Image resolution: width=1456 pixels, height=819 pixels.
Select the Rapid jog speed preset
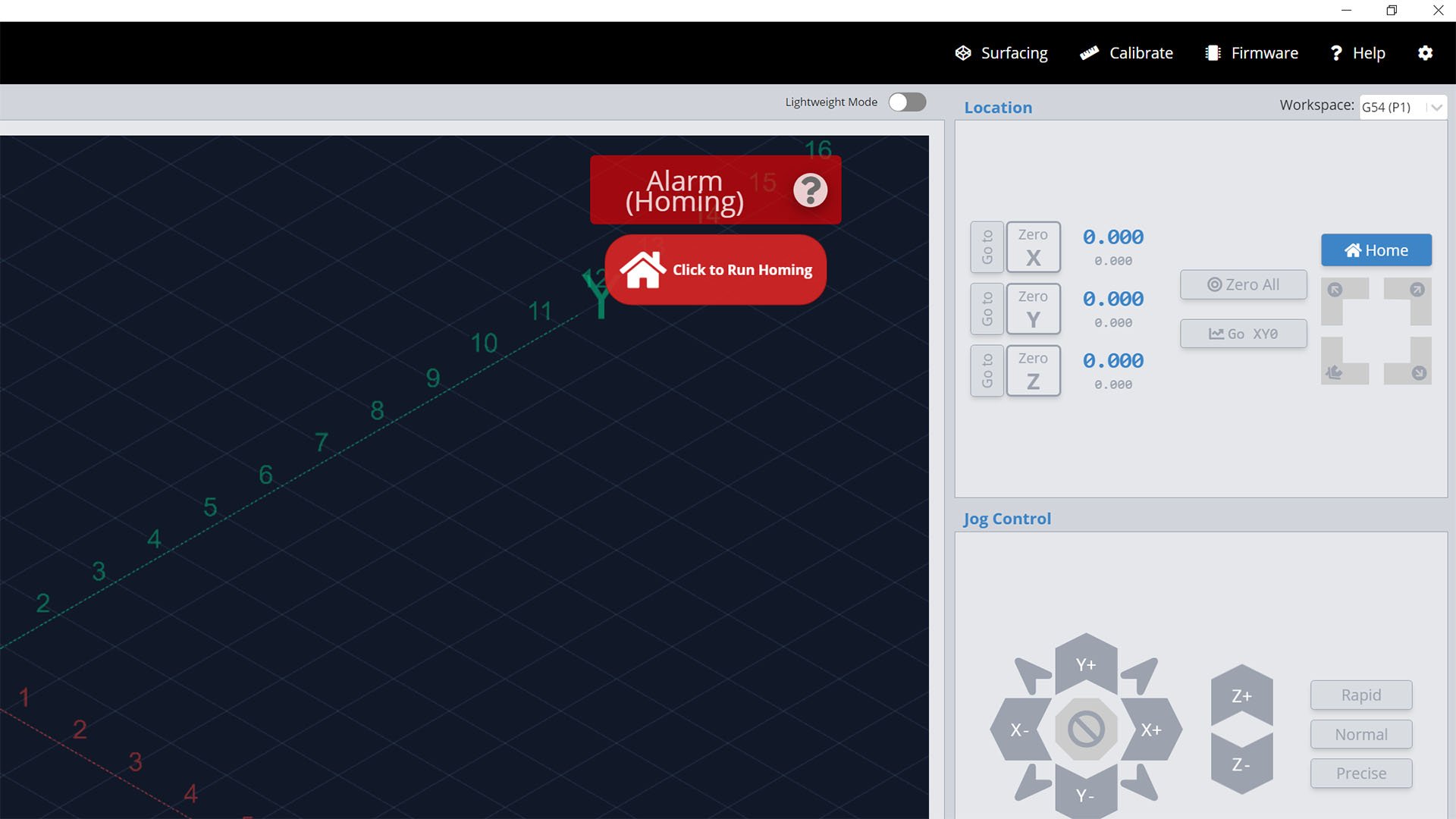coord(1360,695)
